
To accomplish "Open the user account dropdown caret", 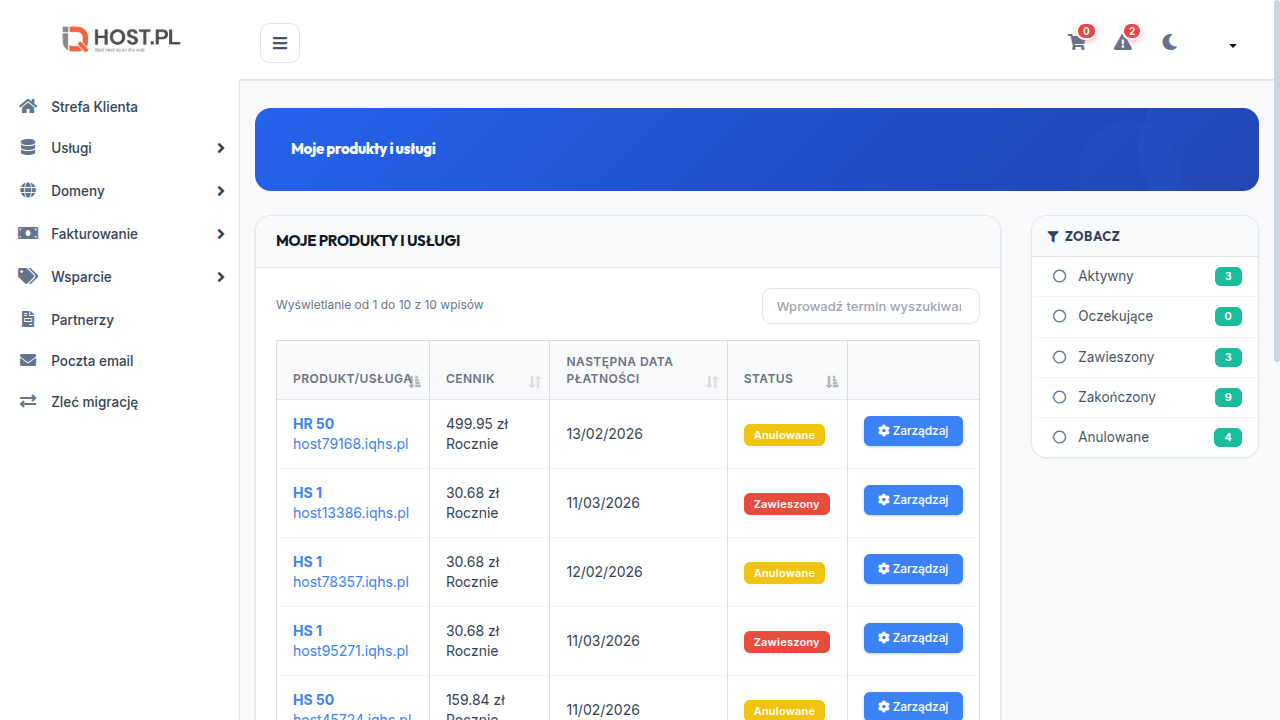I will click(x=1233, y=45).
